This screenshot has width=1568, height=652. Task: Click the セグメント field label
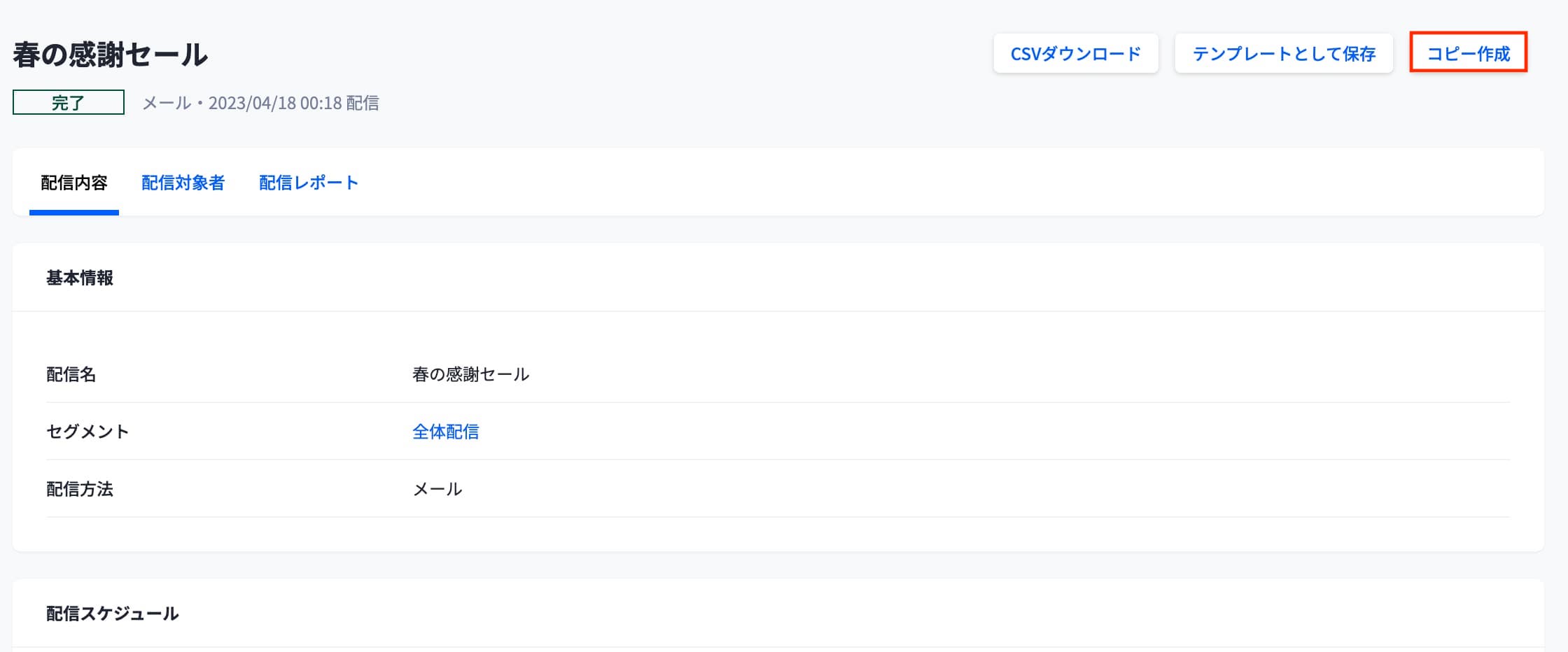tap(87, 432)
